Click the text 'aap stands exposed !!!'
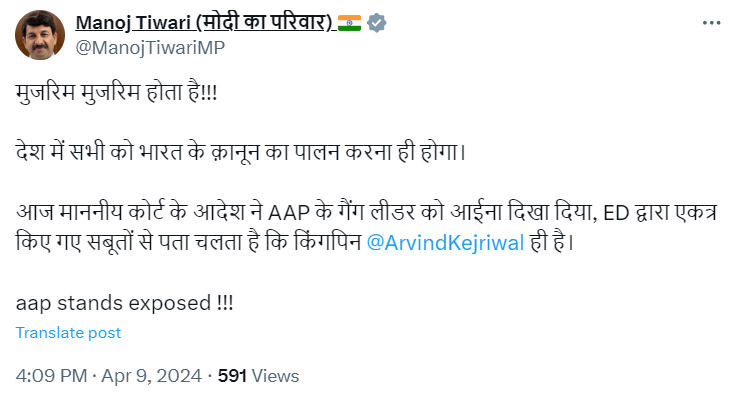 click(x=125, y=303)
